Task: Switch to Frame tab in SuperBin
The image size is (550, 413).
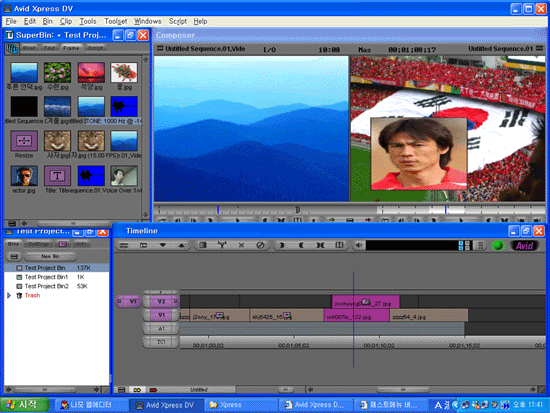Action: (71, 48)
